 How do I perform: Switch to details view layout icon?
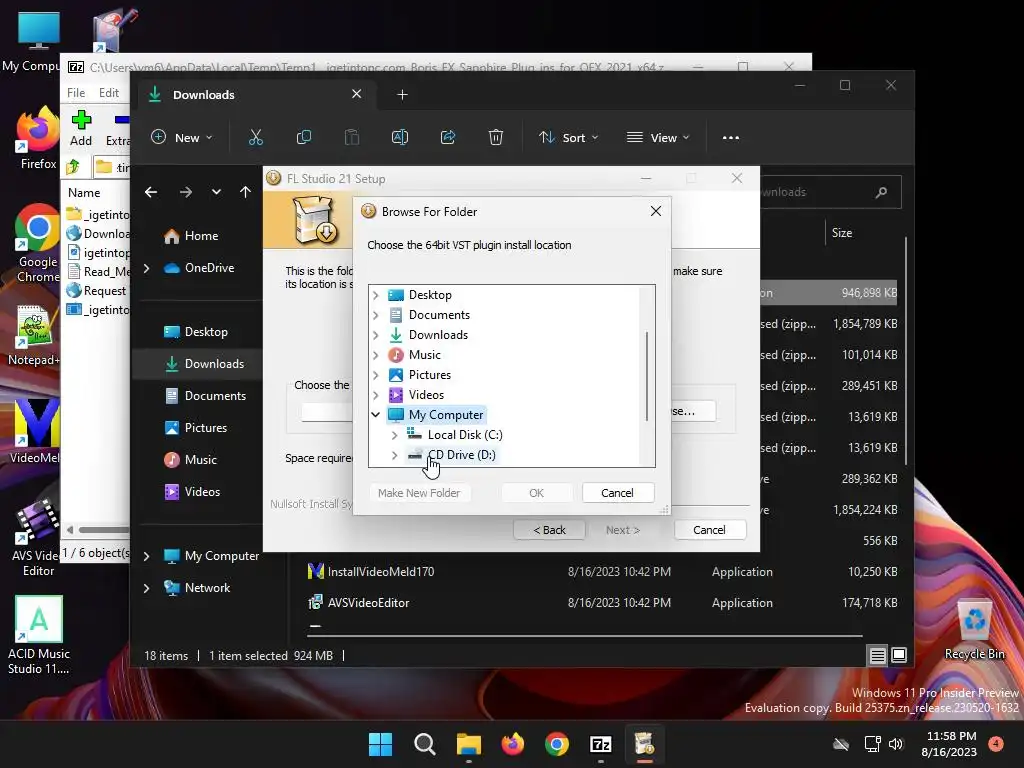878,655
